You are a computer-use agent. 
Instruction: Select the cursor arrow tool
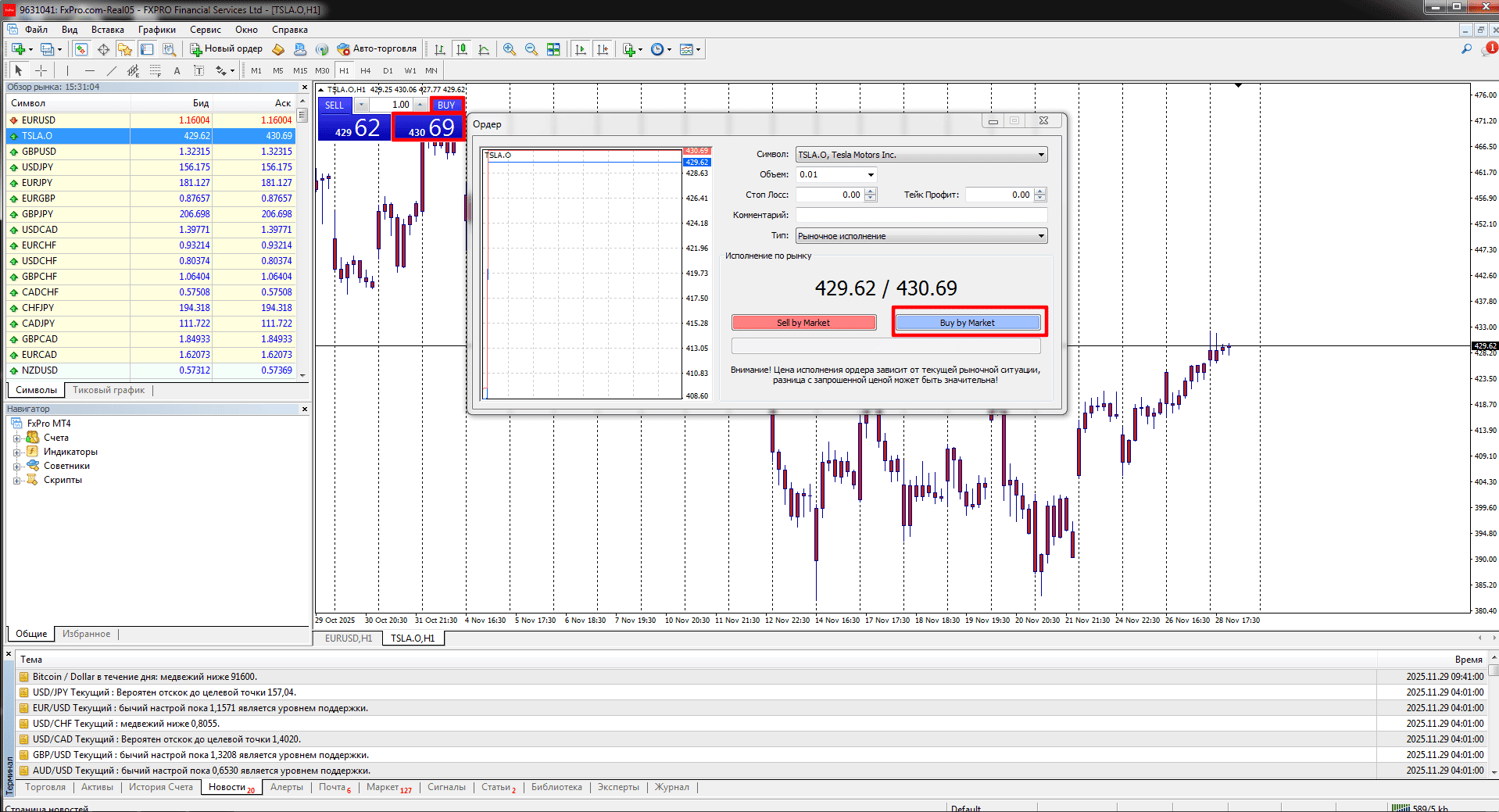click(19, 70)
